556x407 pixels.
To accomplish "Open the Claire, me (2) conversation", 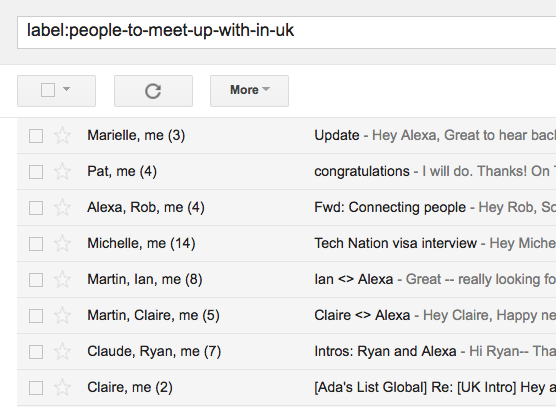I will 287,388.
